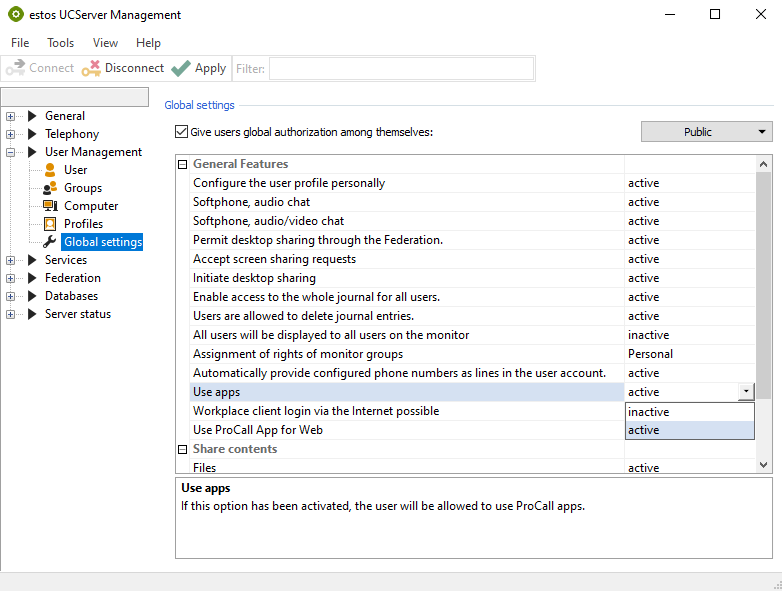Collapse the General Features section
782x591 pixels.
click(x=183, y=164)
